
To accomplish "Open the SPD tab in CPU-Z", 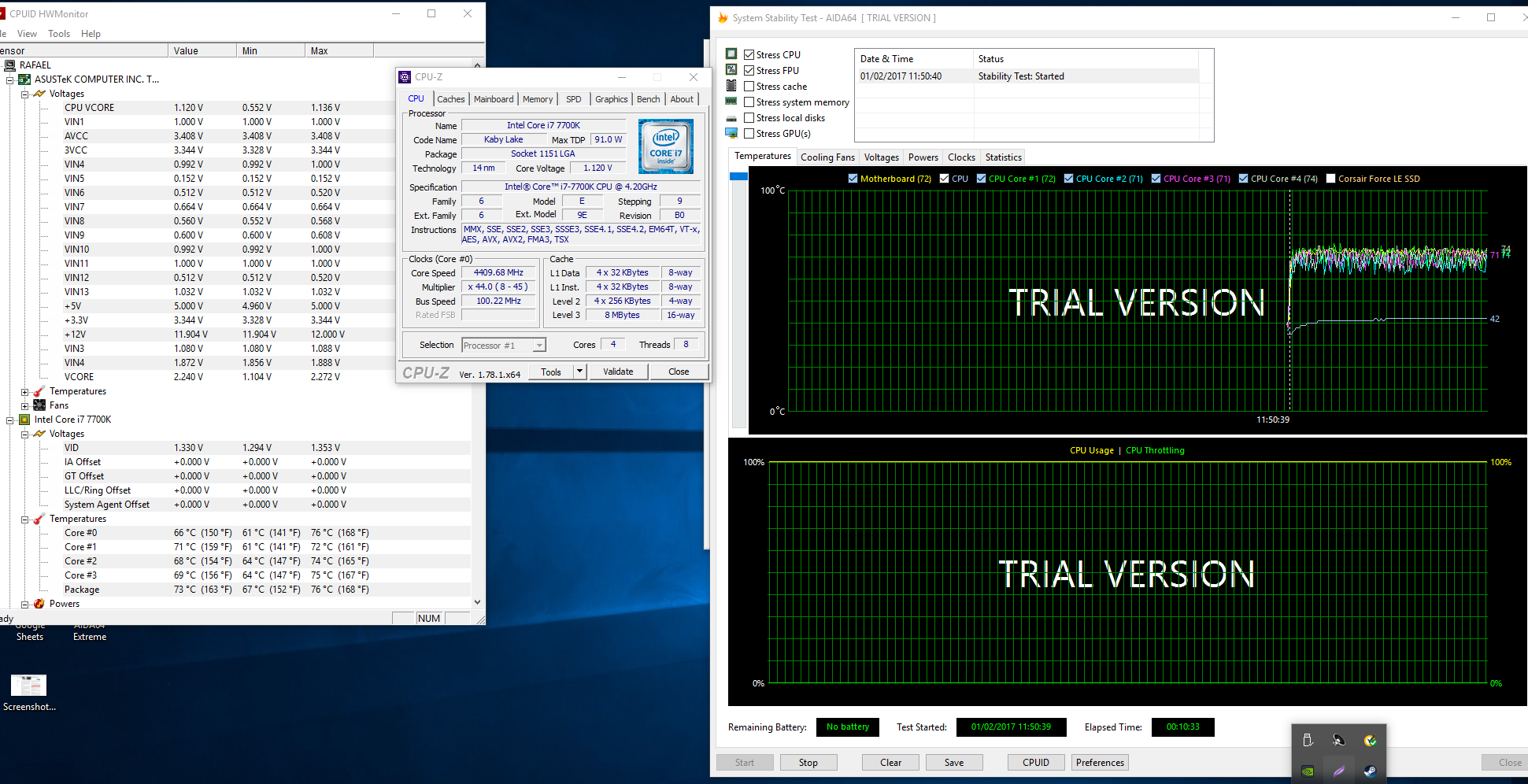I will click(574, 99).
